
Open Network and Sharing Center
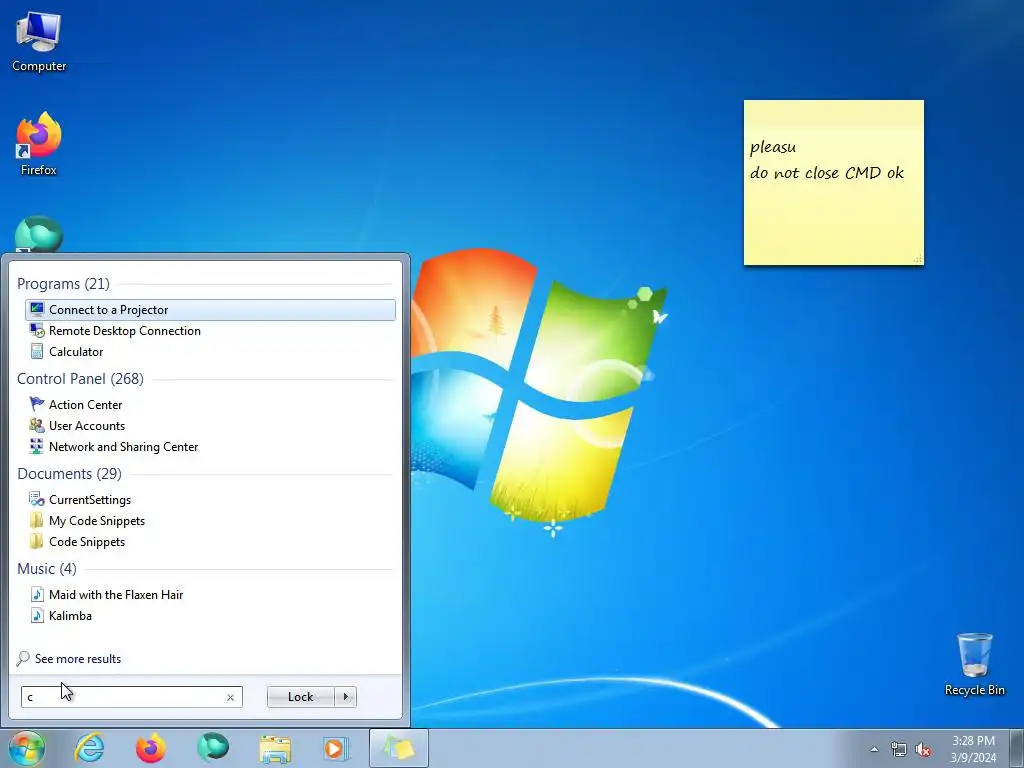(210, 446)
